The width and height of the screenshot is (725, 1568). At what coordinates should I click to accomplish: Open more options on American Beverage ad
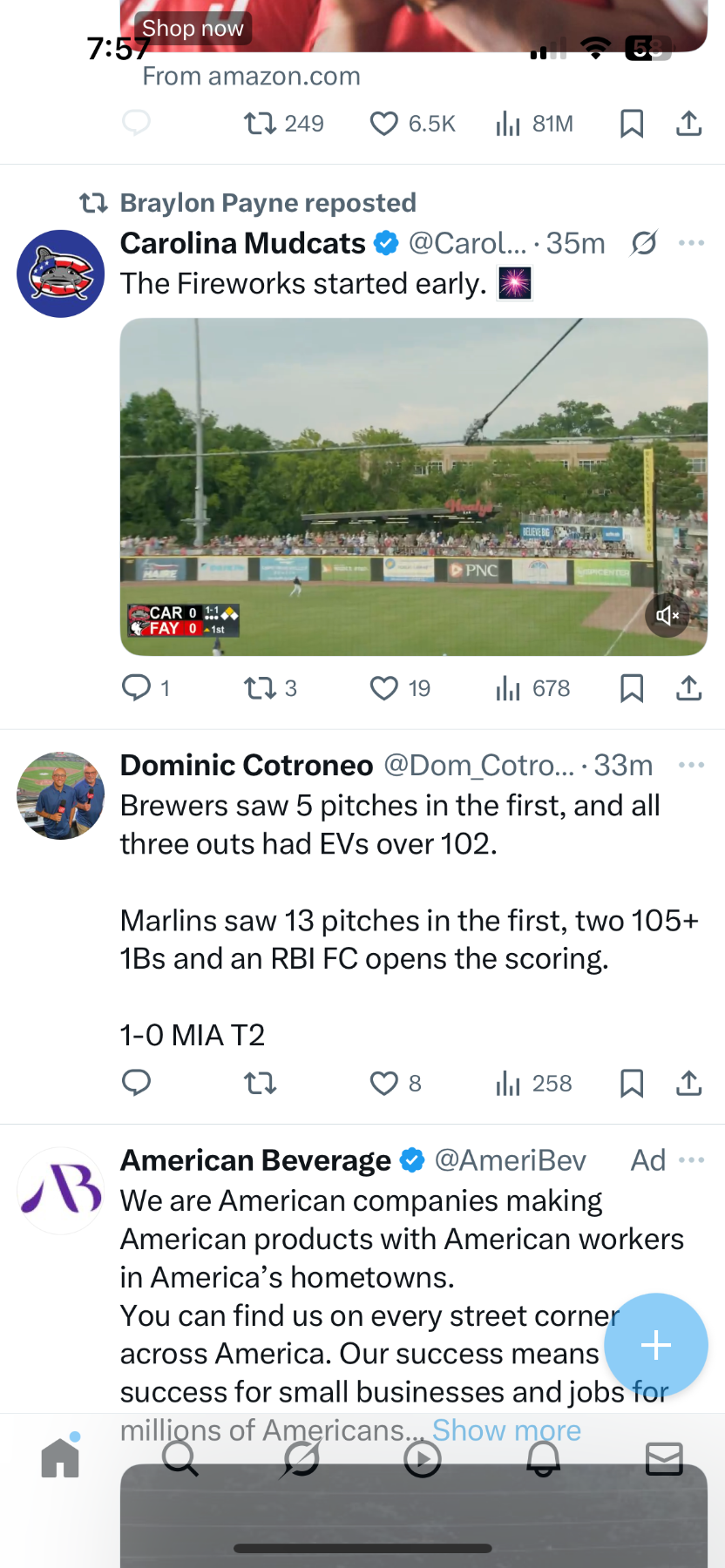click(x=691, y=1160)
